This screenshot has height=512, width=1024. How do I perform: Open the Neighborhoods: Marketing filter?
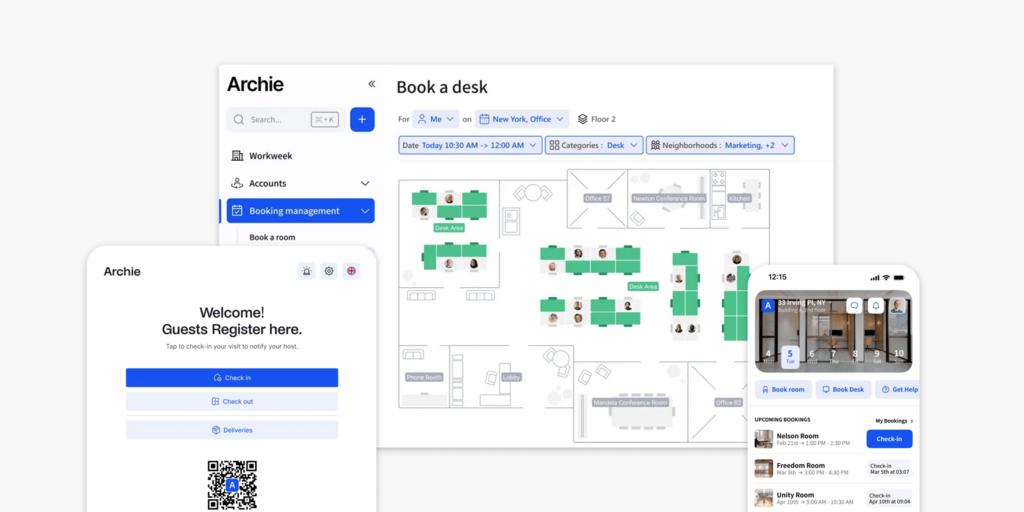(720, 145)
